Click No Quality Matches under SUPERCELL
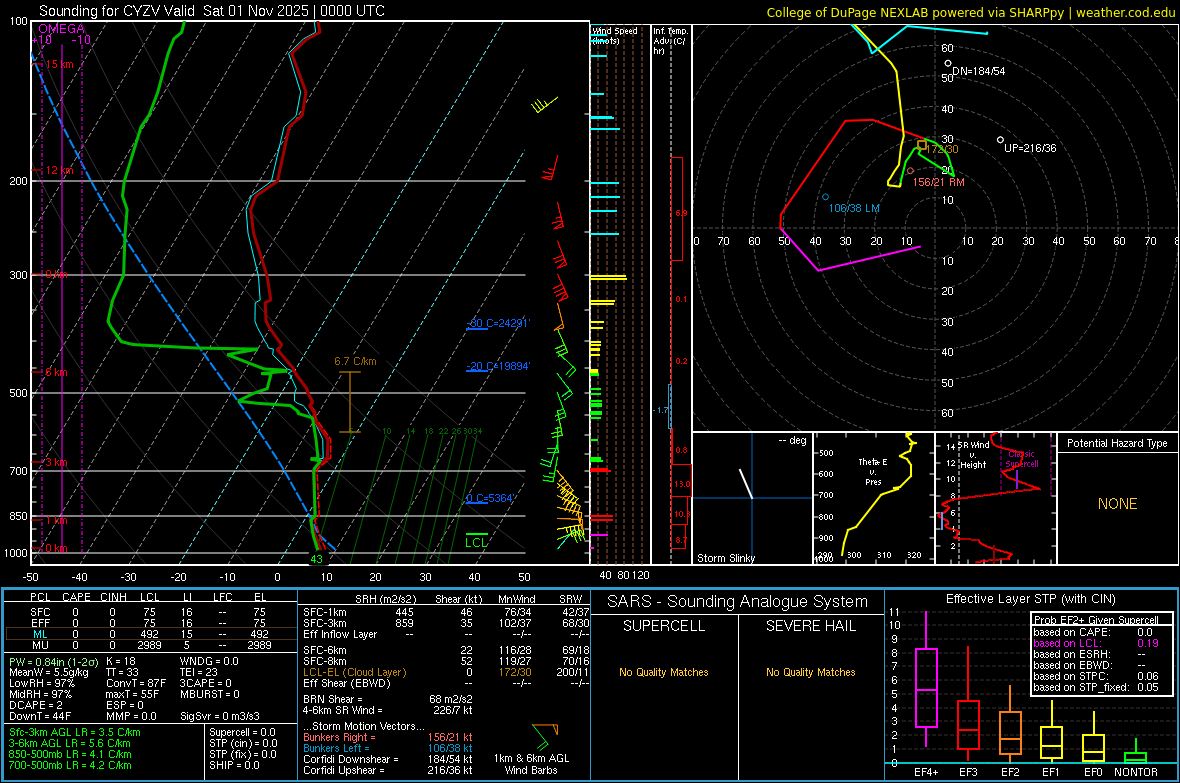Viewport: 1180px width, 783px height. click(x=664, y=672)
